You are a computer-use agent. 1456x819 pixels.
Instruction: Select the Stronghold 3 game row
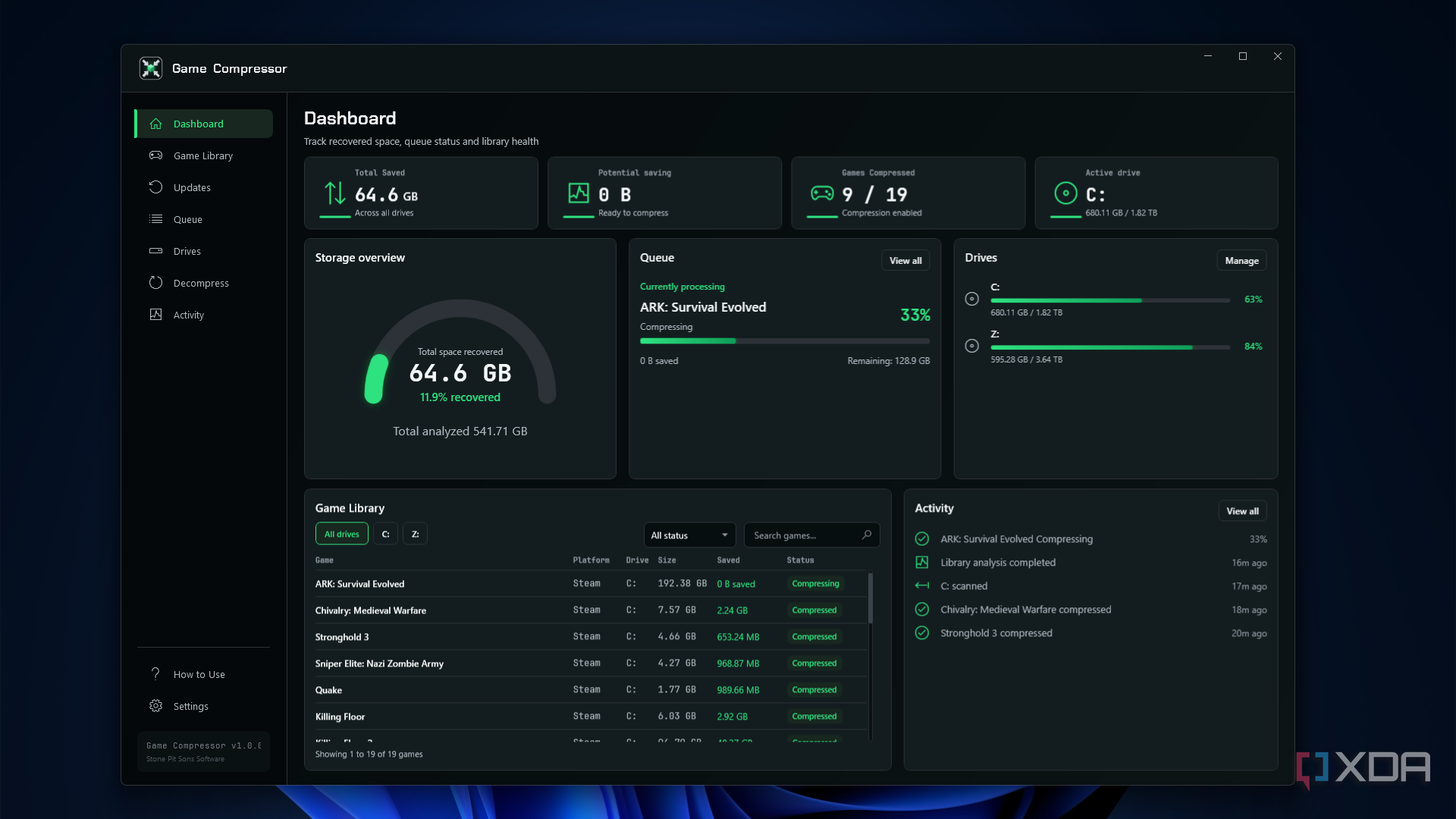click(591, 637)
